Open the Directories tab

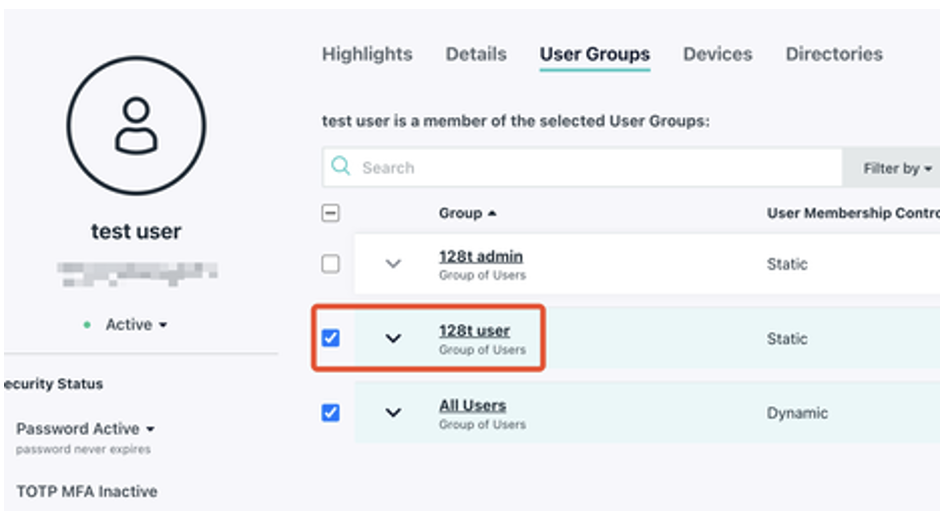[x=833, y=55]
